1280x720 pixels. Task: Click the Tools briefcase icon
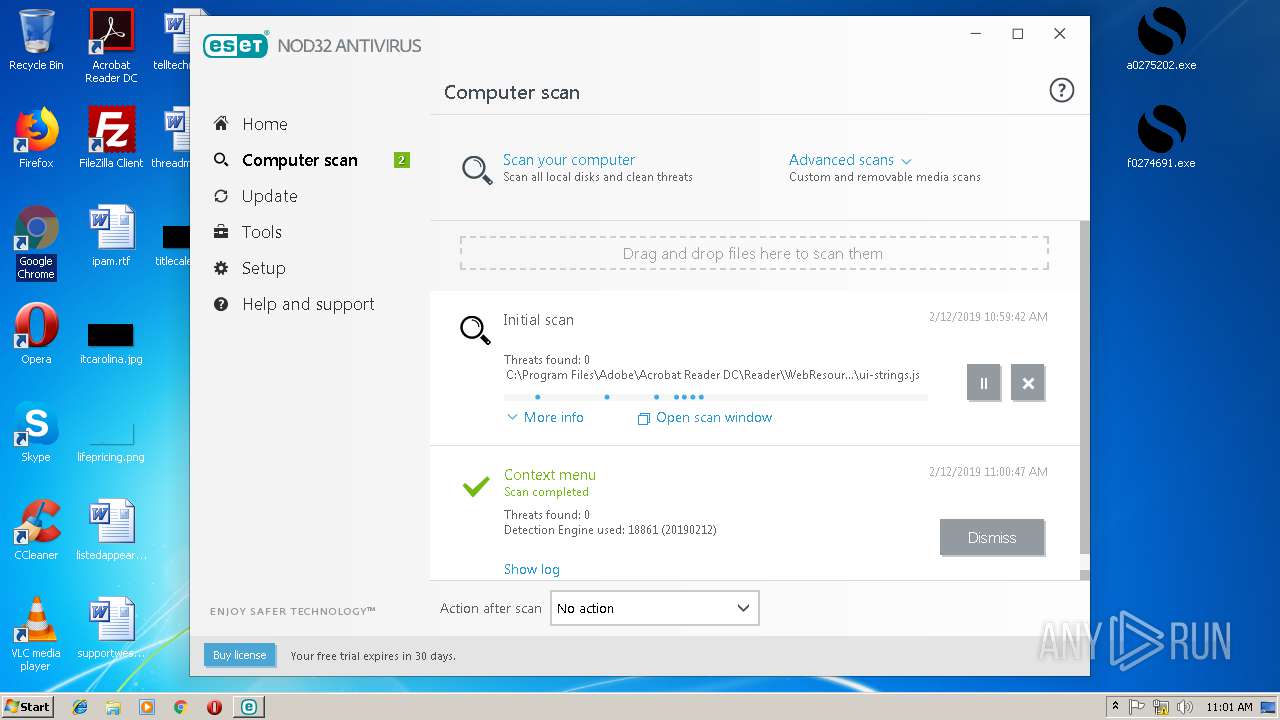[x=221, y=232]
